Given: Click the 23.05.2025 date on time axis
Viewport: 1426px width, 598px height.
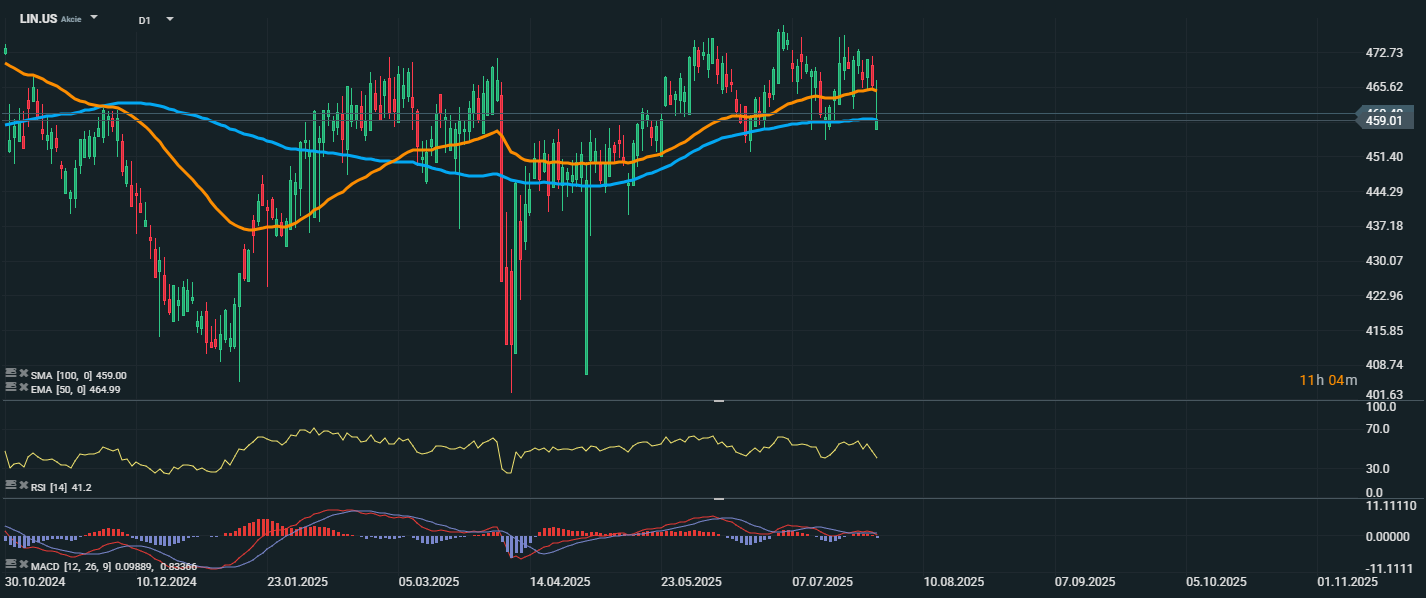Looking at the screenshot, I should point(691,581).
